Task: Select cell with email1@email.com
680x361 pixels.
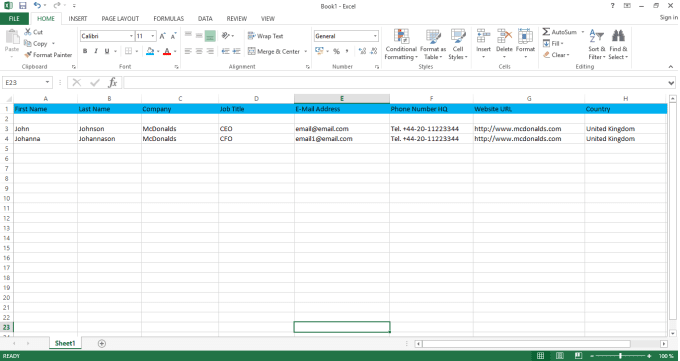Action: coord(342,139)
